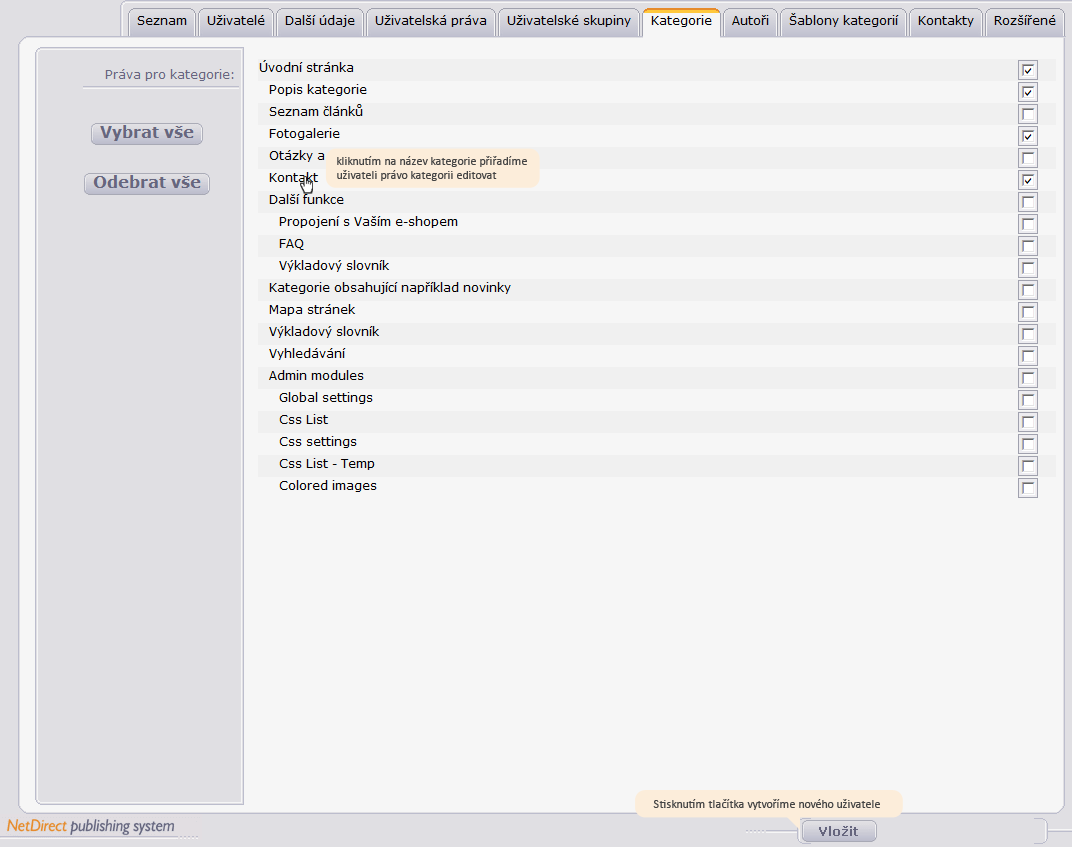This screenshot has width=1072, height=847.
Task: Click the Global settings category name
Action: pos(326,397)
